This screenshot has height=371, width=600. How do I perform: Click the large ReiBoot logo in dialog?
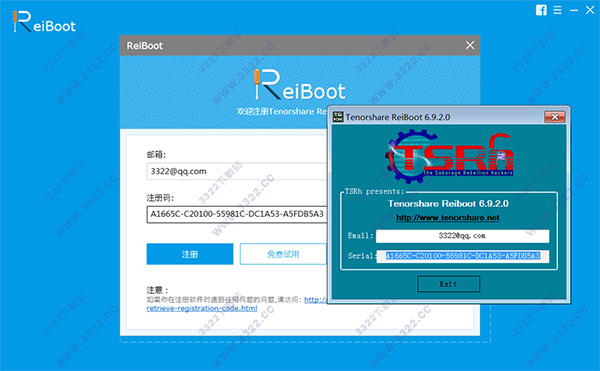coord(300,85)
